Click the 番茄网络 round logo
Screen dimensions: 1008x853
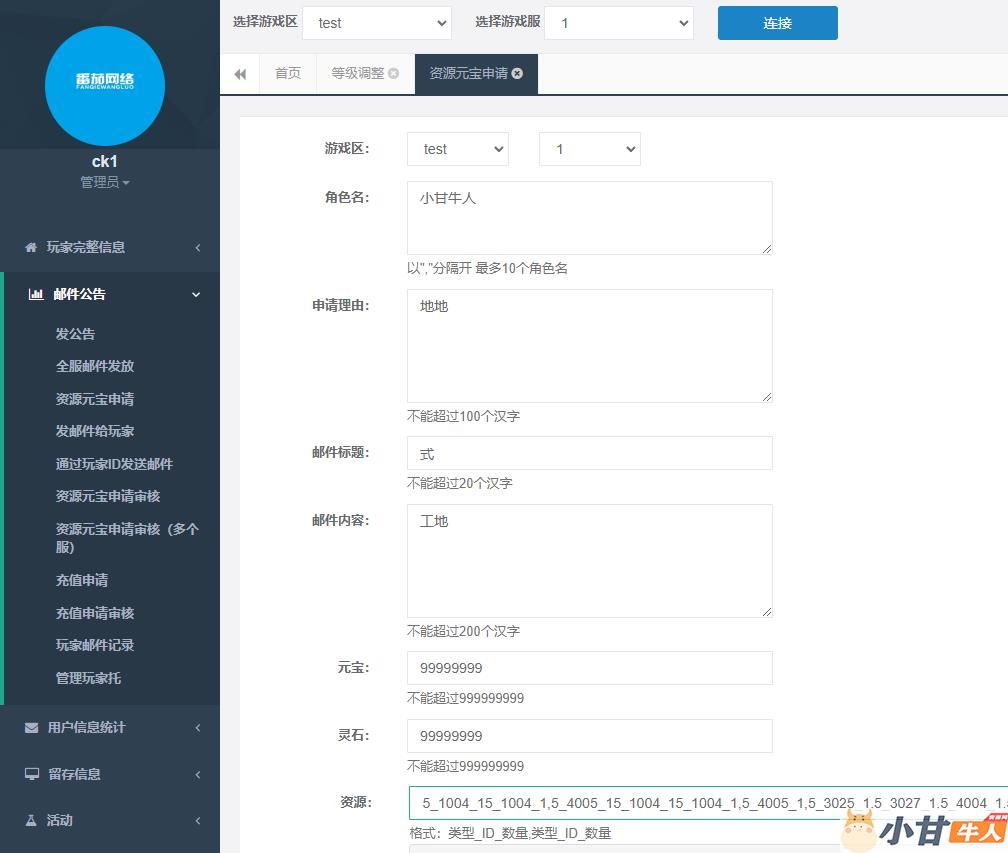pyautogui.click(x=105, y=86)
